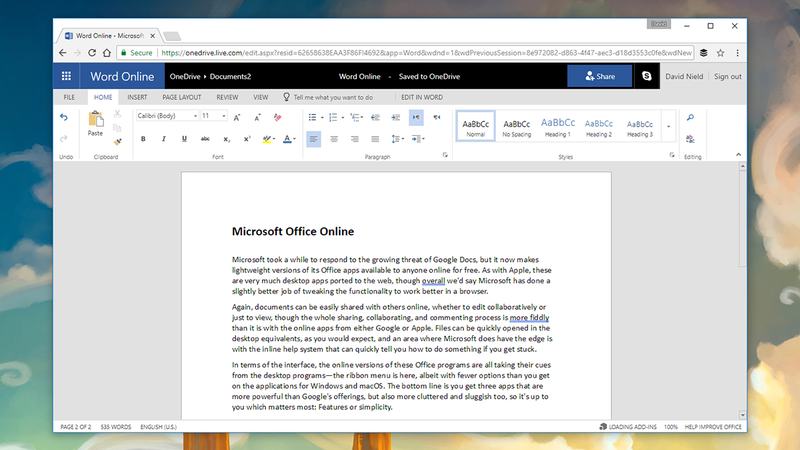
Task: Toggle italic formatting
Action: 164,139
